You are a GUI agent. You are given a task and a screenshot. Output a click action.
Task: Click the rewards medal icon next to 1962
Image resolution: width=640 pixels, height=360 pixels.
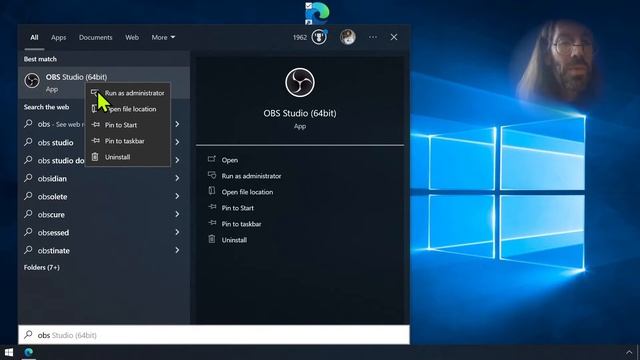pyautogui.click(x=319, y=37)
